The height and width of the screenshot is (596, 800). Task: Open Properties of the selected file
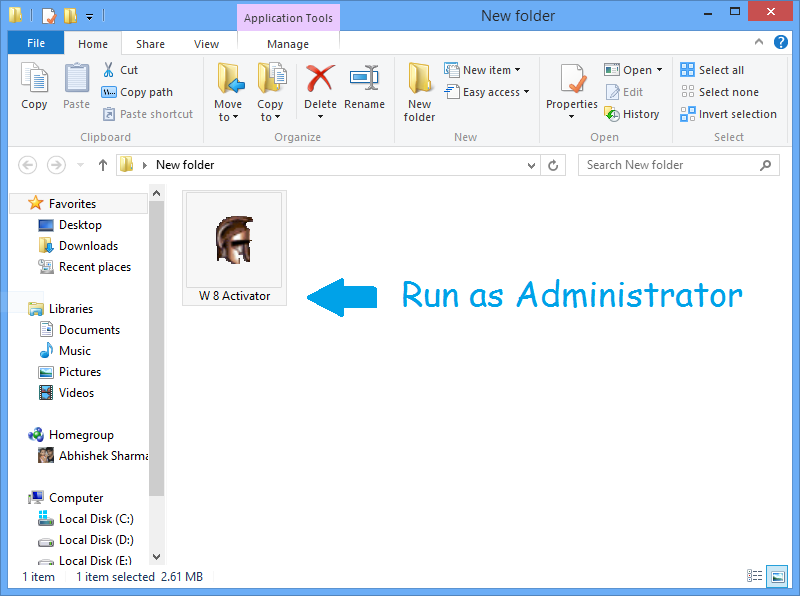point(572,85)
